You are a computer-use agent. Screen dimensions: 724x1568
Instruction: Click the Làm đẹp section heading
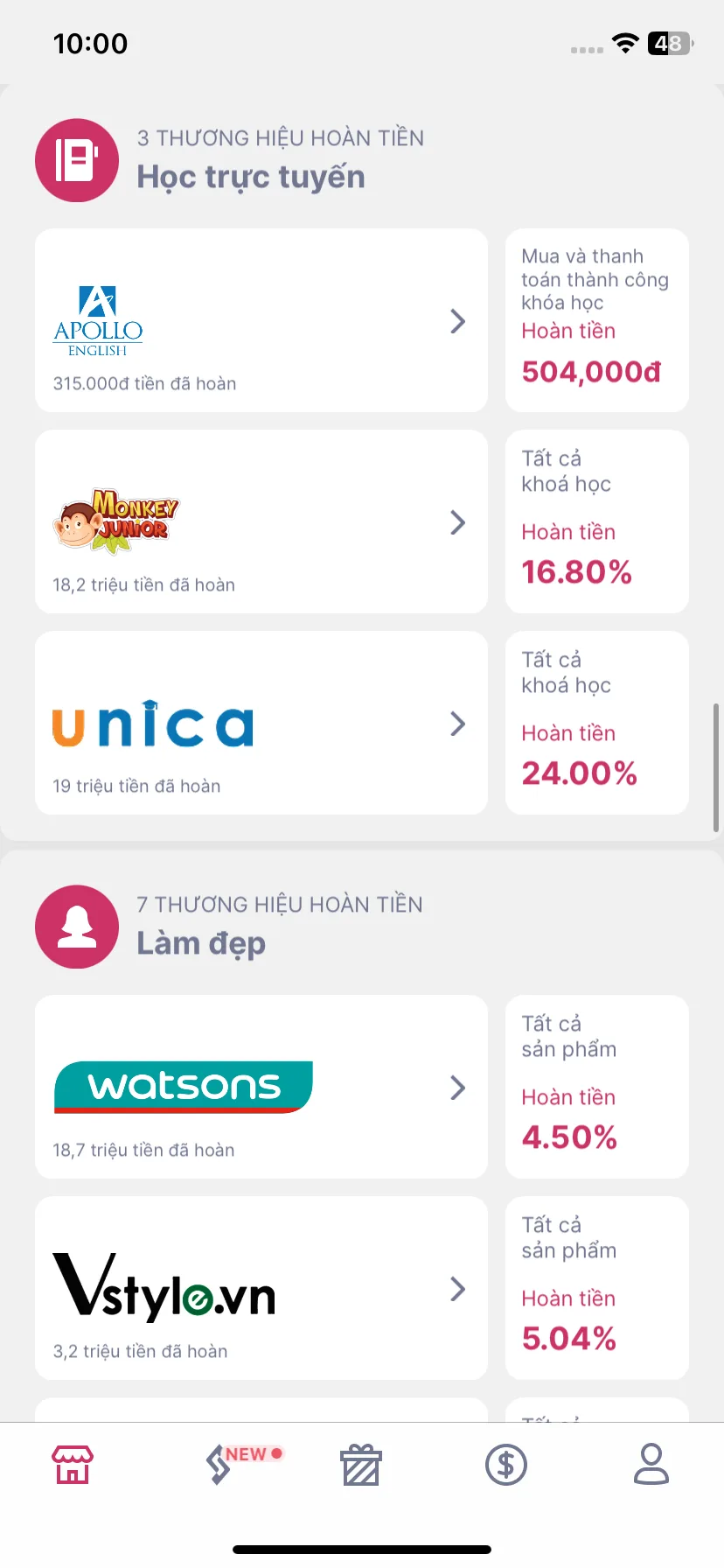[201, 944]
